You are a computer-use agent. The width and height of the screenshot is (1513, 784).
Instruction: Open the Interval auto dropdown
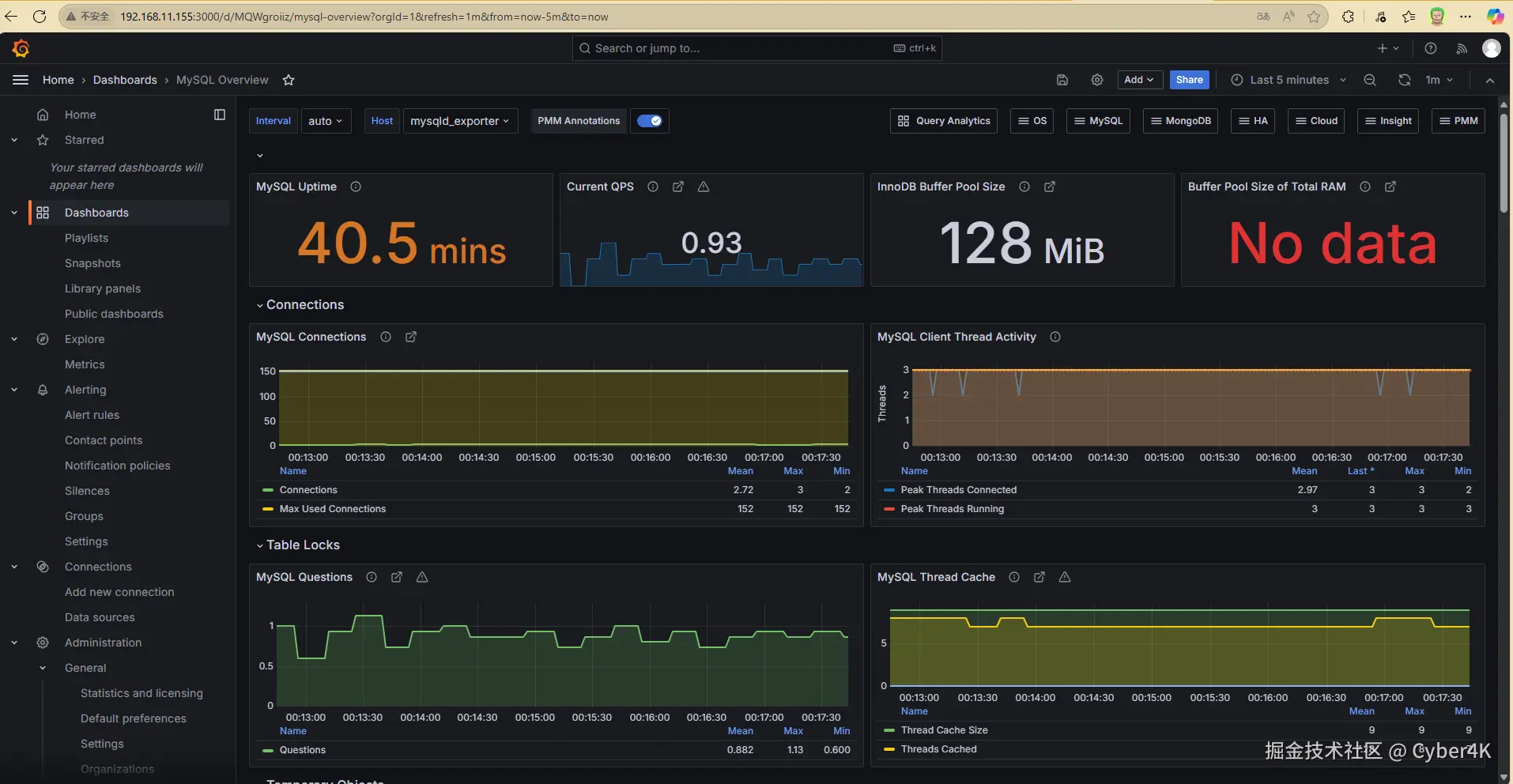[x=326, y=121]
